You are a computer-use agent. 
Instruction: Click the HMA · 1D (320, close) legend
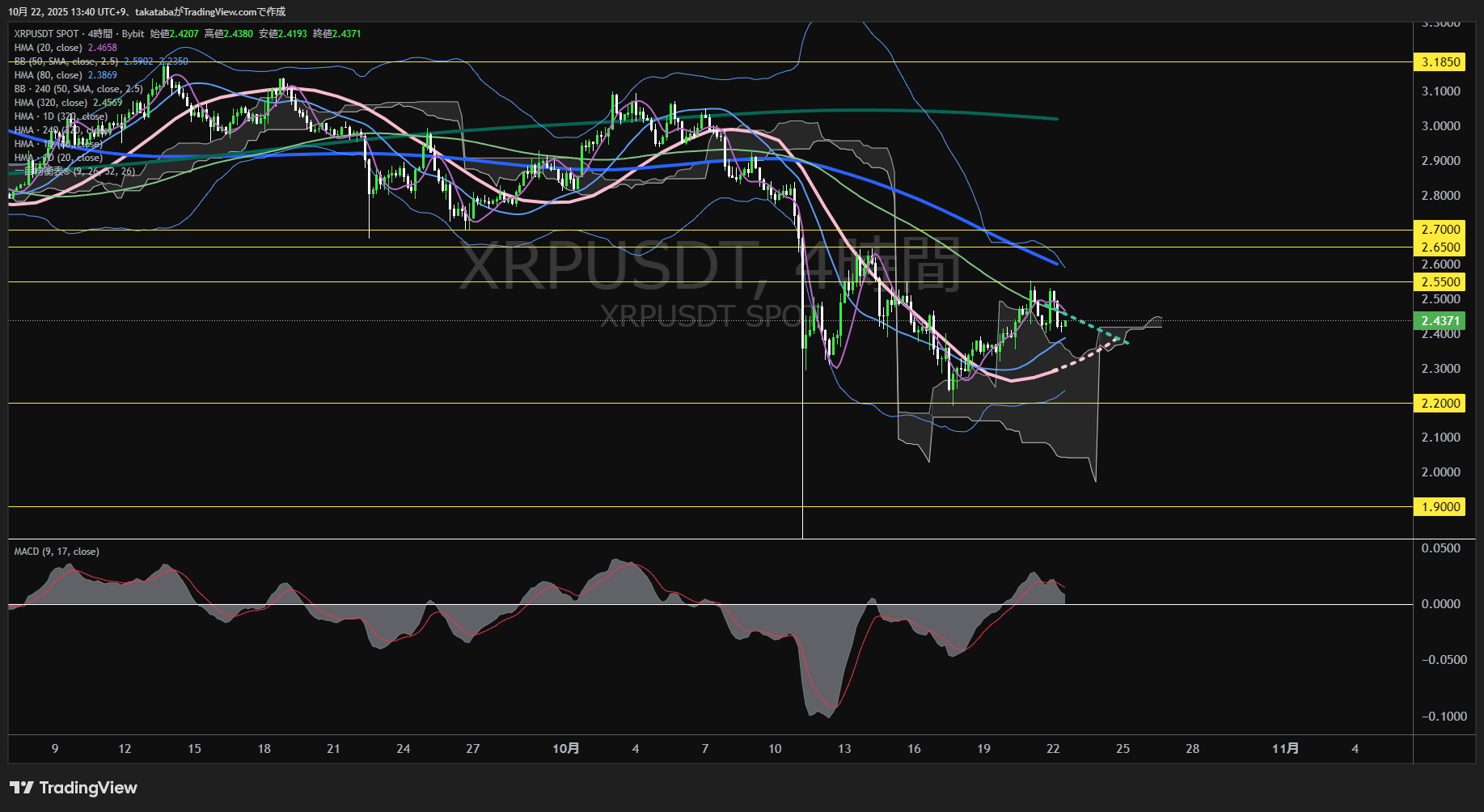61,116
